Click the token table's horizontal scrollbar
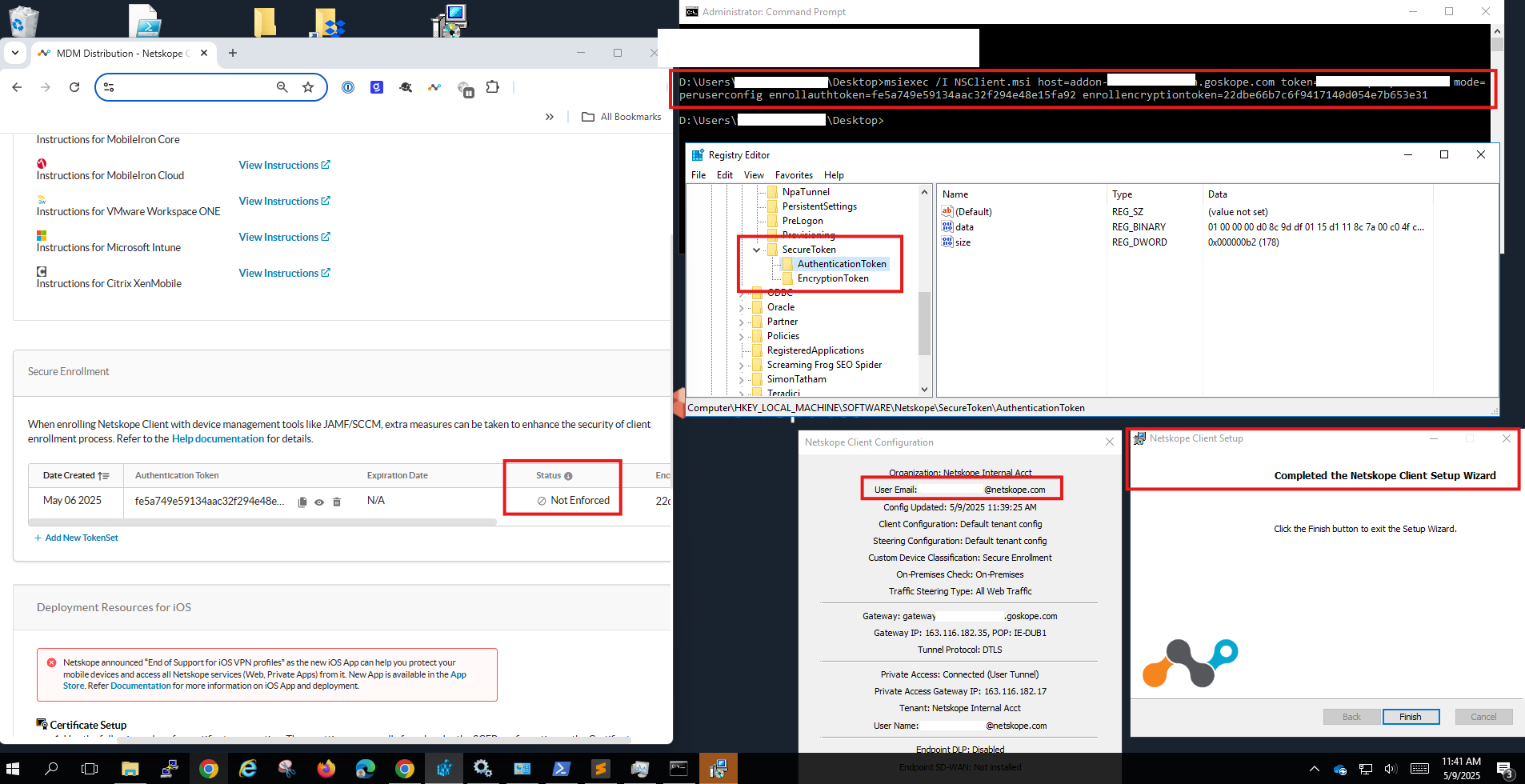The width and height of the screenshot is (1525, 784). (x=262, y=522)
